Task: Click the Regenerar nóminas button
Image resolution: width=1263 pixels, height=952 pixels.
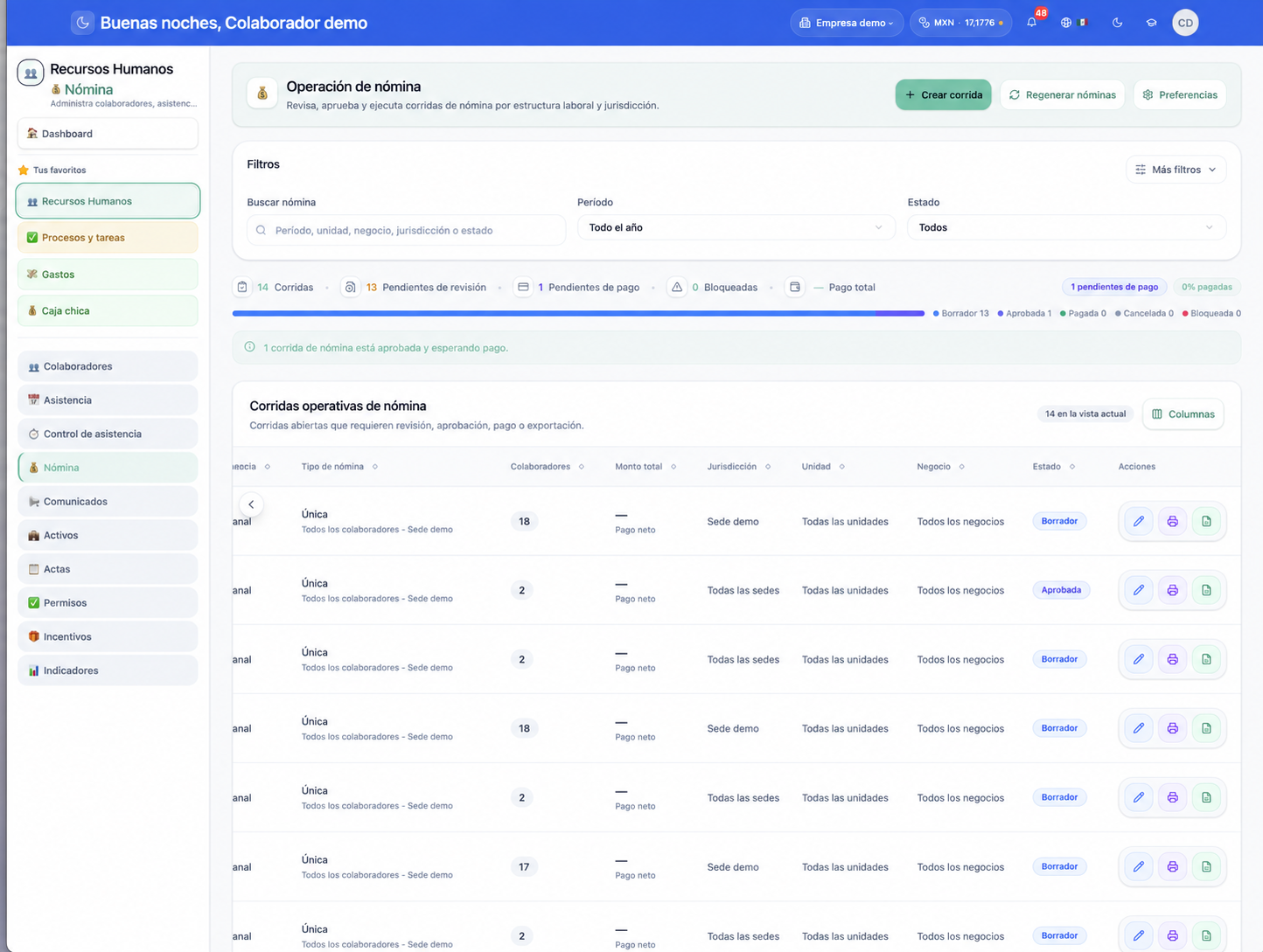Action: tap(1063, 94)
